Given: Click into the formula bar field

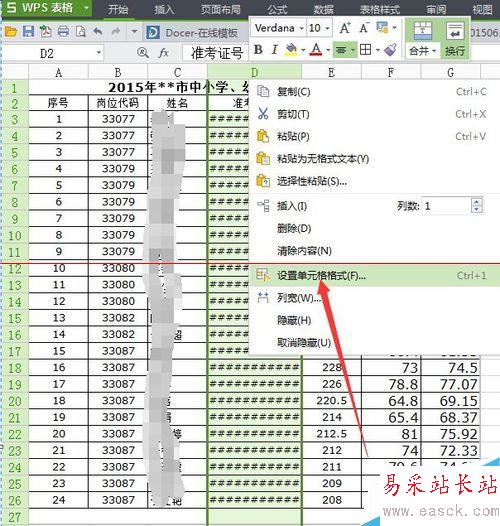Looking at the screenshot, I should [216, 53].
